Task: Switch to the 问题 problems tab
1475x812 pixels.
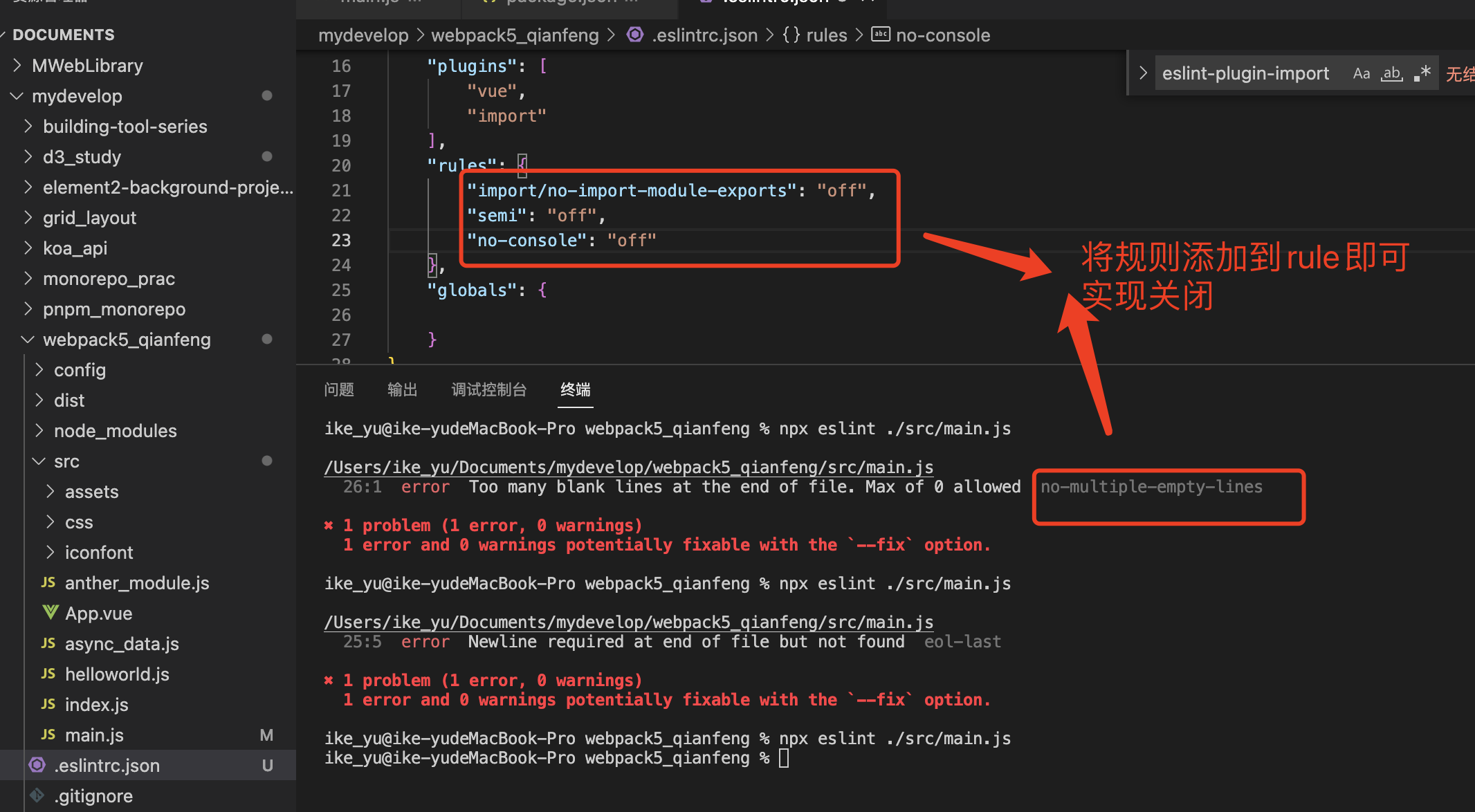Action: coord(339,389)
